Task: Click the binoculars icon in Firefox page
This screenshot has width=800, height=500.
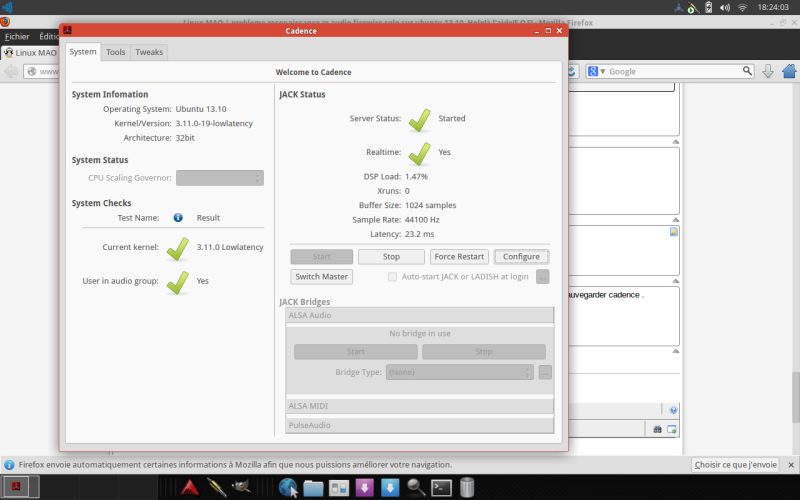Action: pyautogui.click(x=657, y=430)
